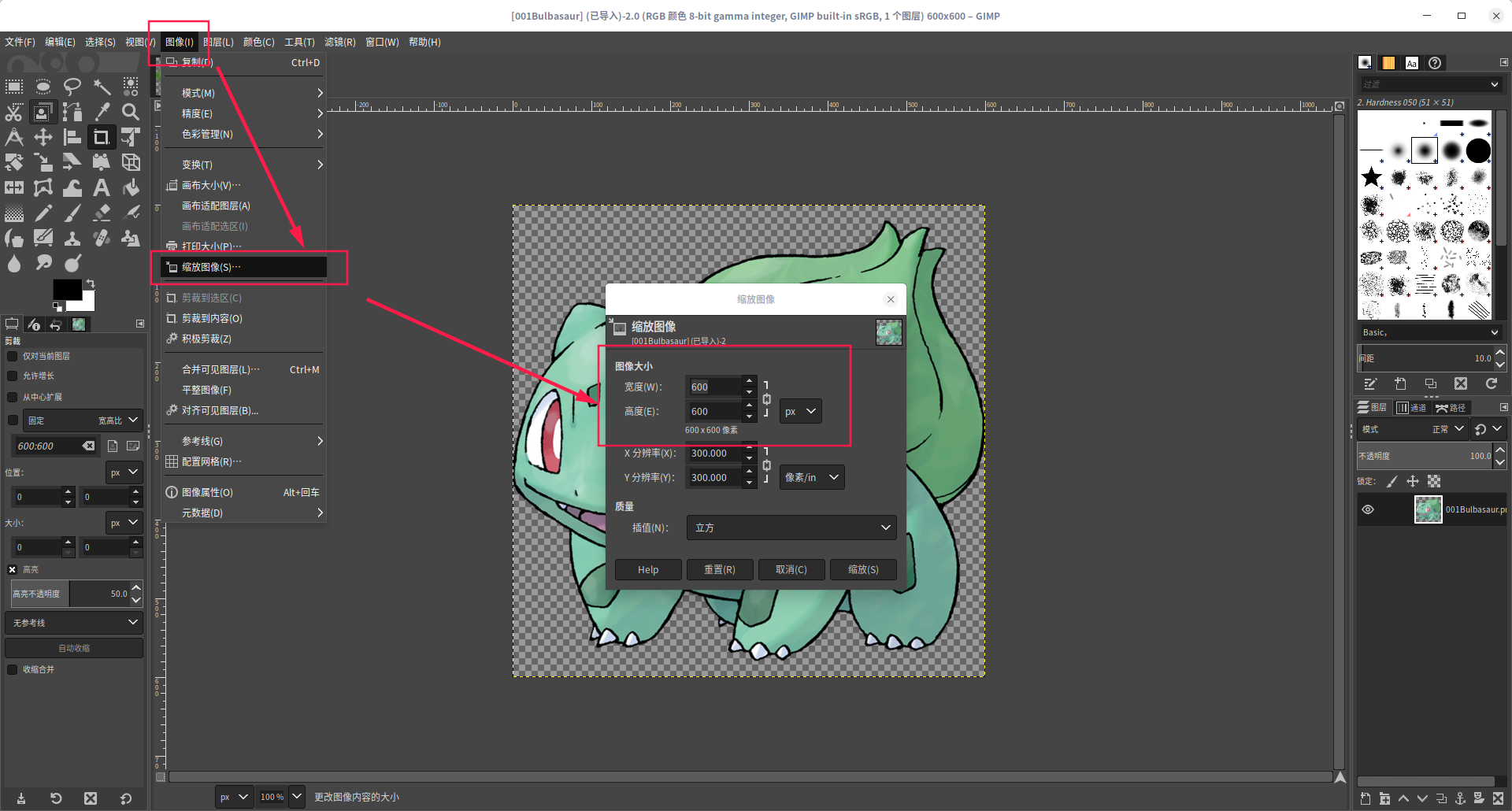Select the Bucket Fill tool
This screenshot has width=1512, height=811.
tap(131, 187)
